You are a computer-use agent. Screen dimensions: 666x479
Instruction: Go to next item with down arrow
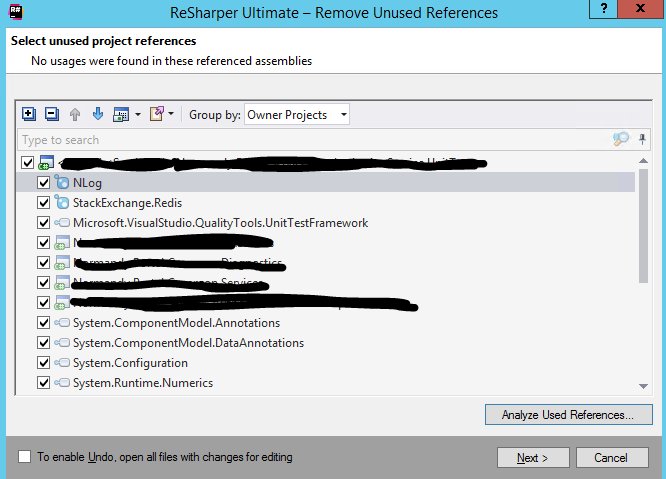pos(98,114)
